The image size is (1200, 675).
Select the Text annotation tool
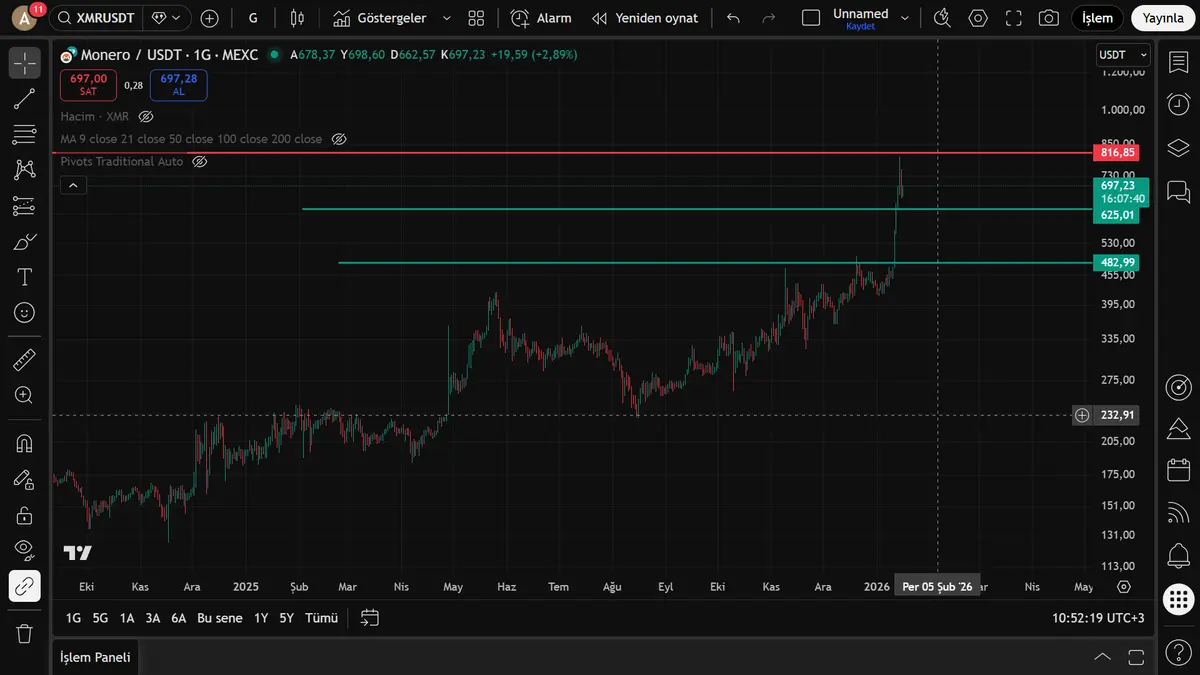24,277
